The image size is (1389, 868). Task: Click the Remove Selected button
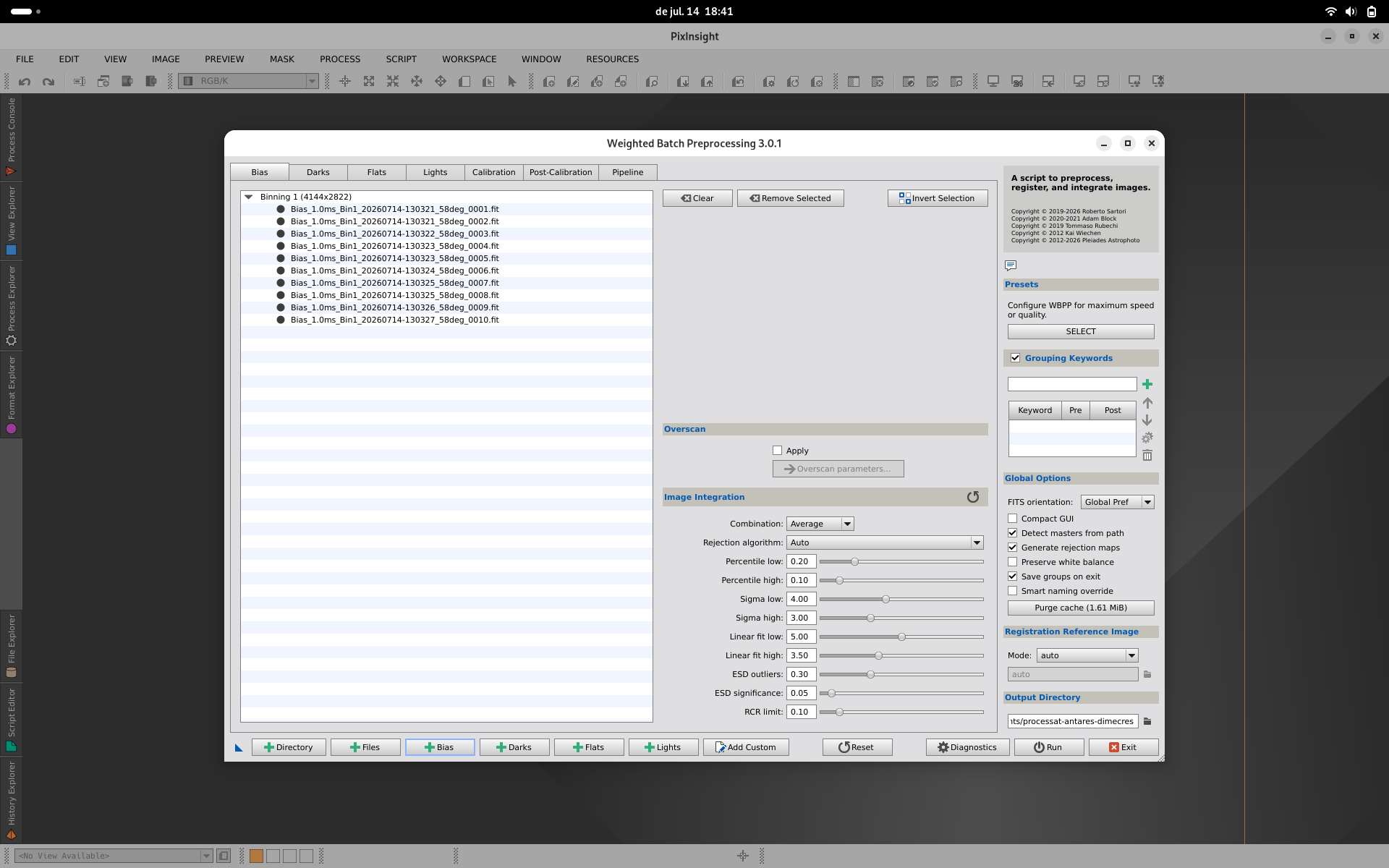point(790,198)
